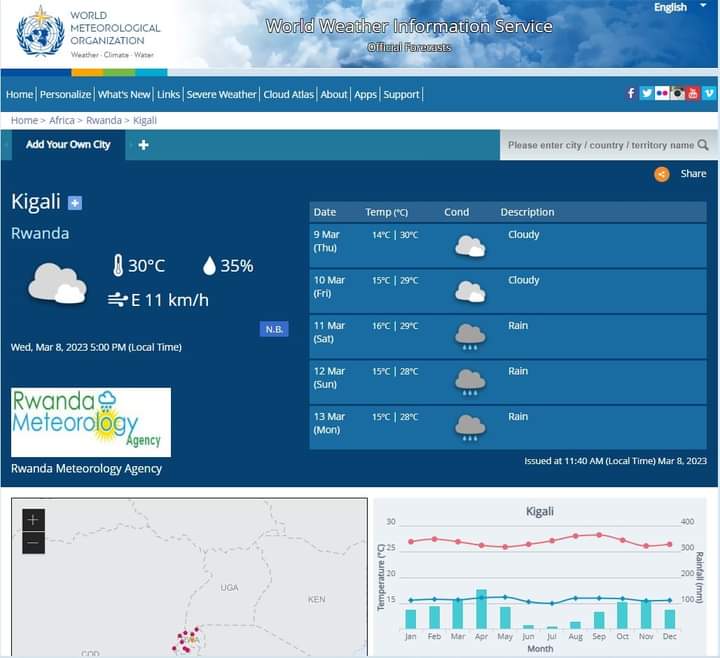Open the Vimeo social icon
The image size is (720, 658).
click(709, 93)
